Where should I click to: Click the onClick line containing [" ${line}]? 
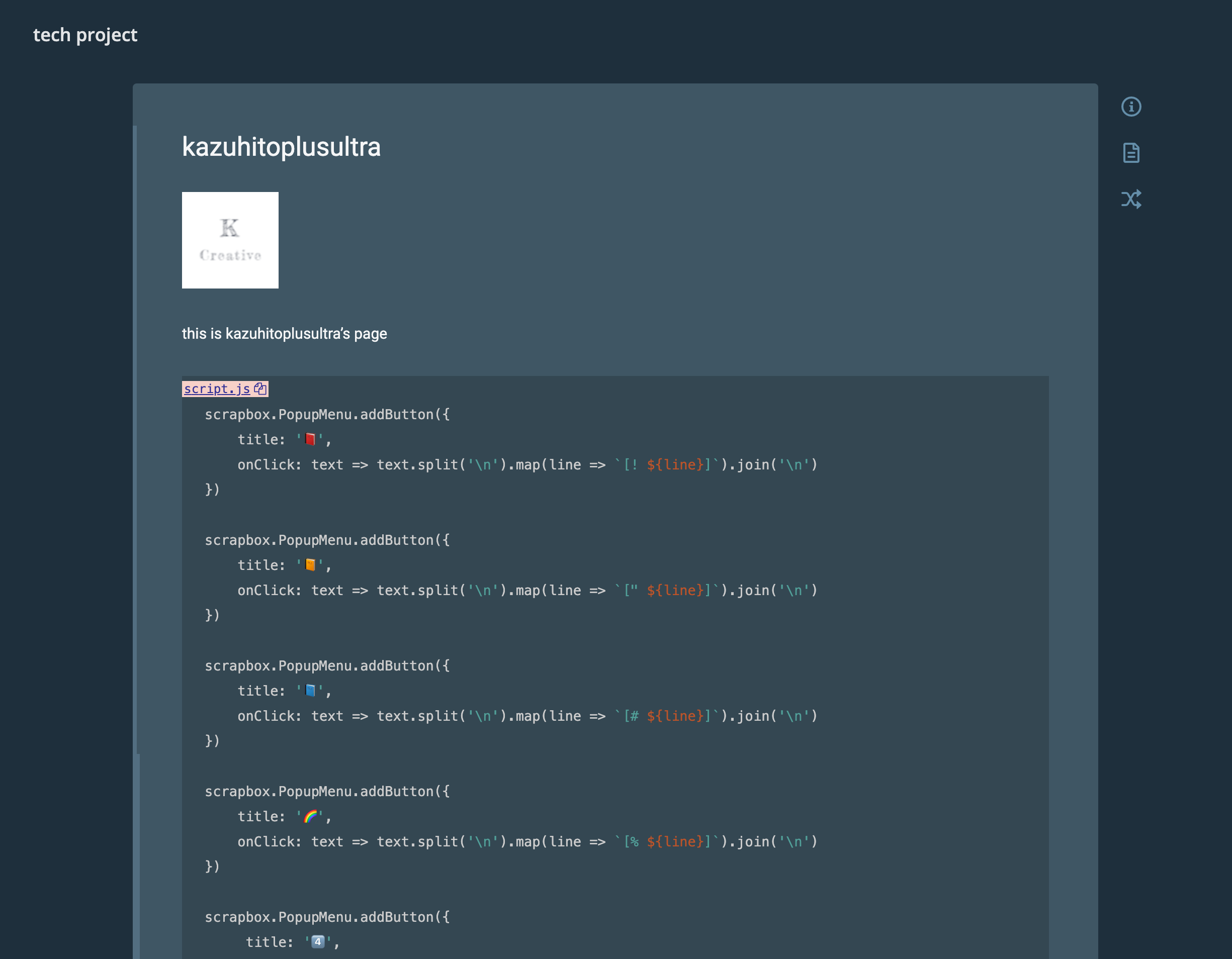527,590
